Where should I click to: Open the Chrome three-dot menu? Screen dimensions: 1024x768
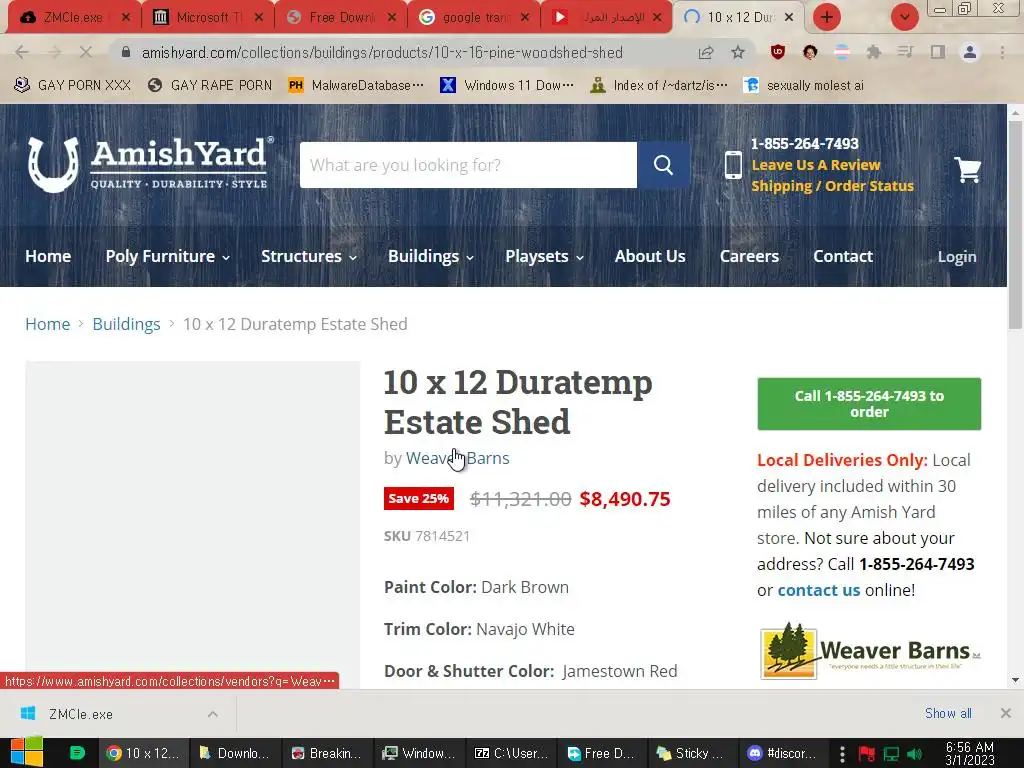click(x=1002, y=52)
